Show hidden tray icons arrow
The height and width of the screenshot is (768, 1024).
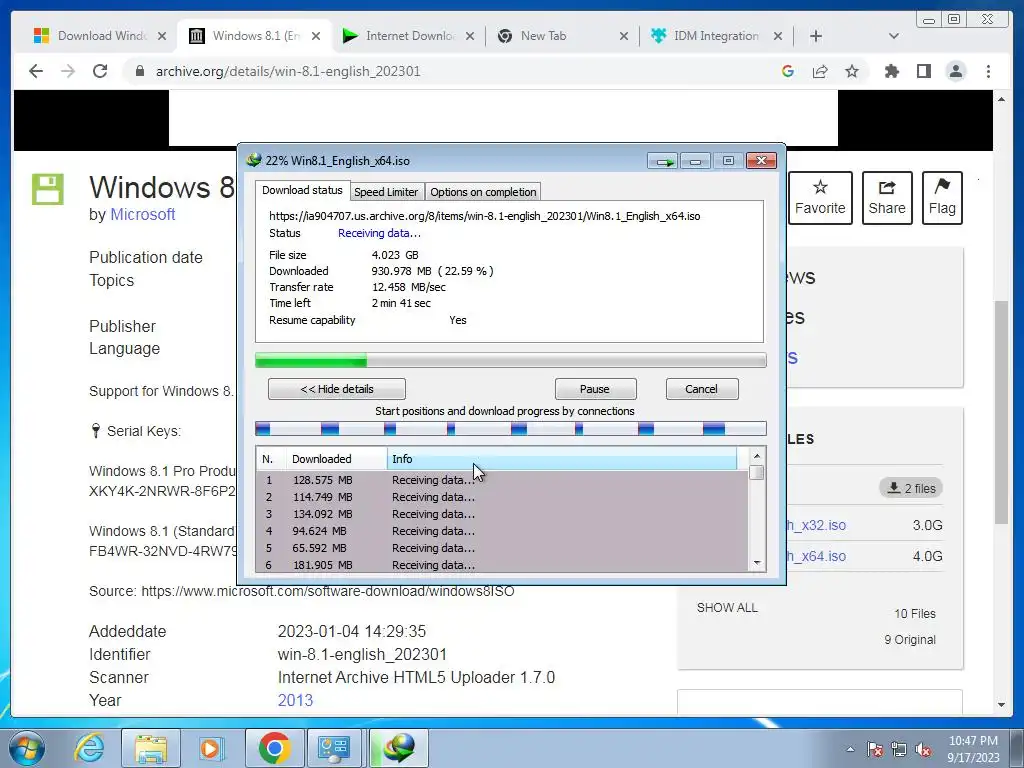[850, 749]
